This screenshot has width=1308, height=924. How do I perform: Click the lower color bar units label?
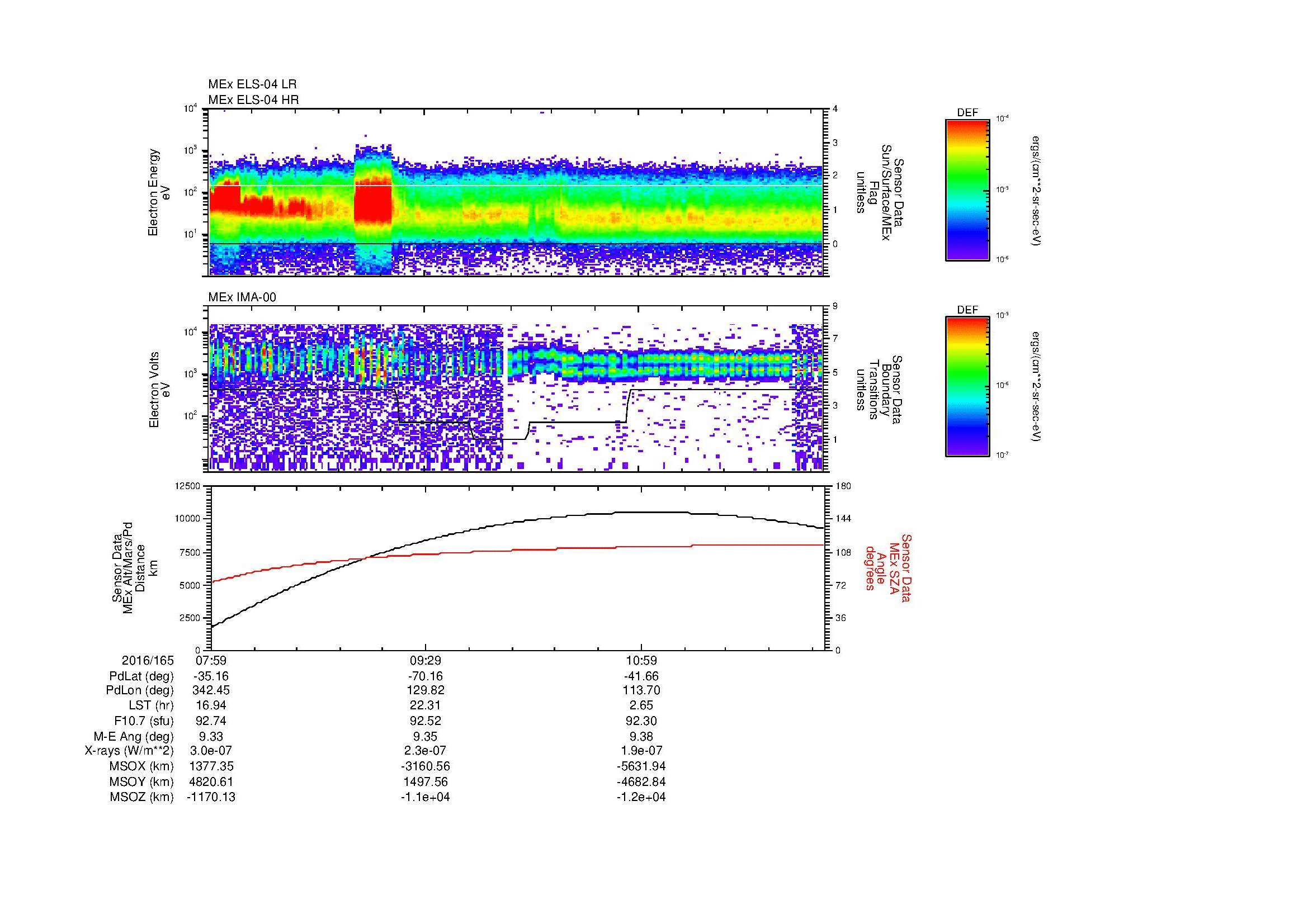1036,387
